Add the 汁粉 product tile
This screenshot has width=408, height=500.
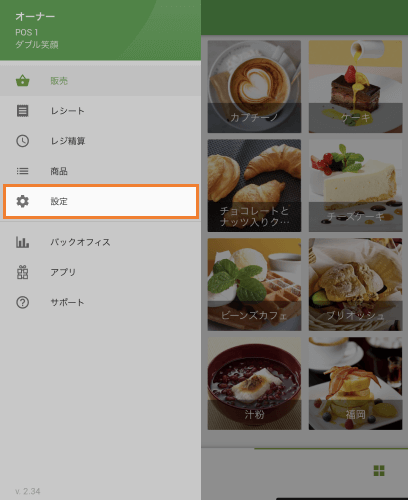tap(254, 383)
